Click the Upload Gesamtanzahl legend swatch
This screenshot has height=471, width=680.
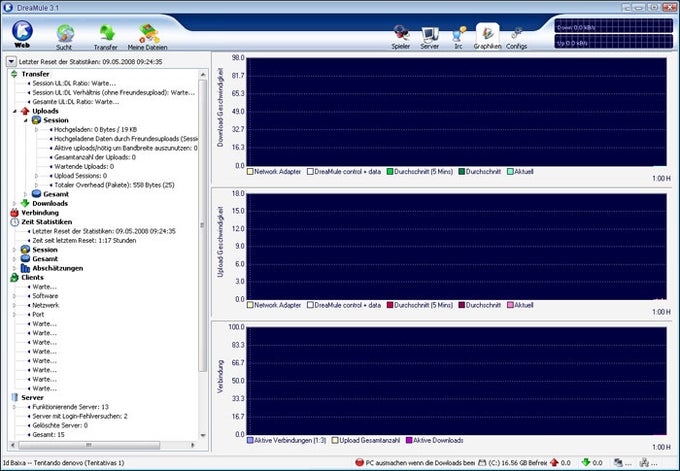335,440
